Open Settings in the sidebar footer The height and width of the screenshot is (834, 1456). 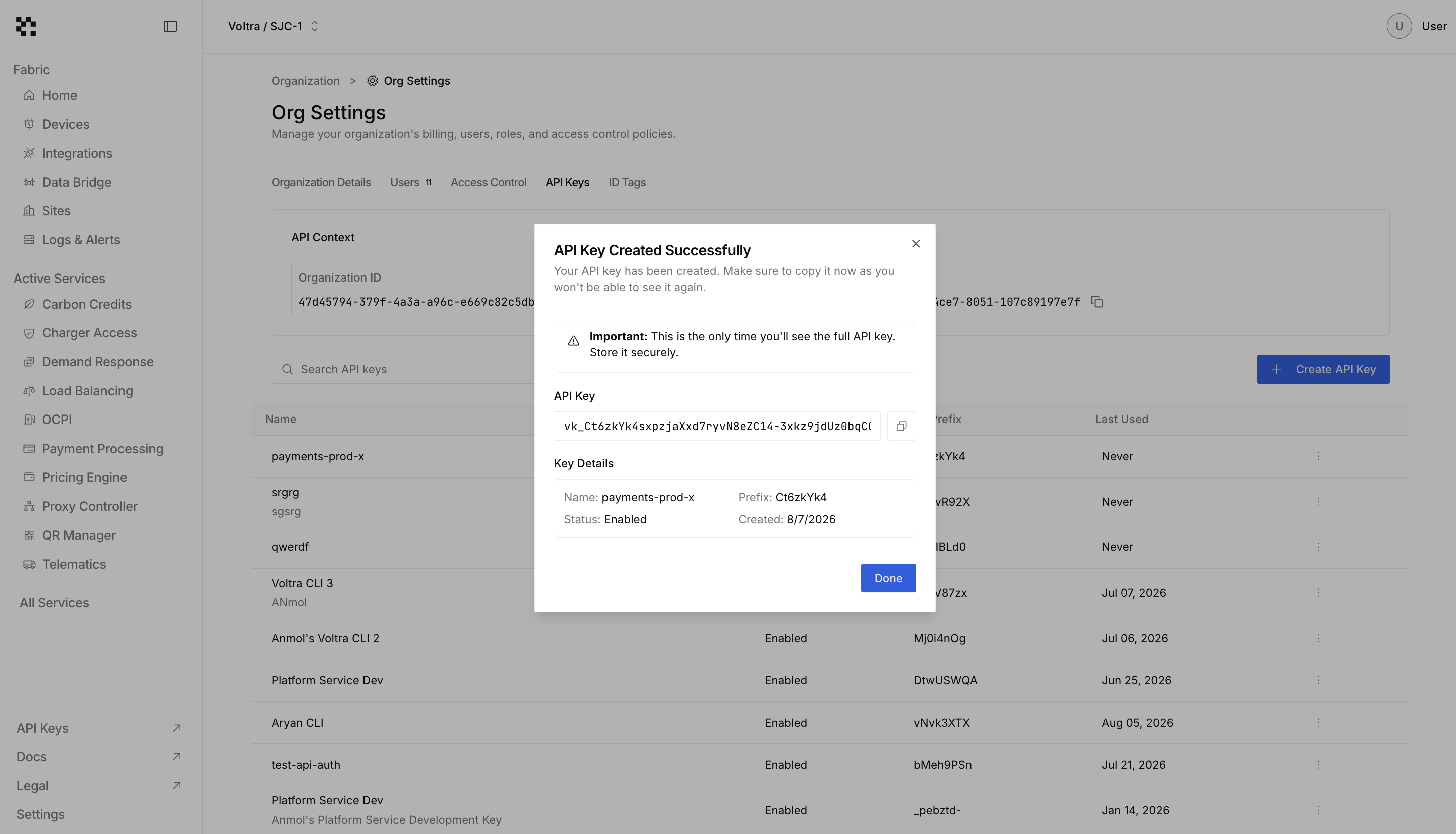coord(40,814)
